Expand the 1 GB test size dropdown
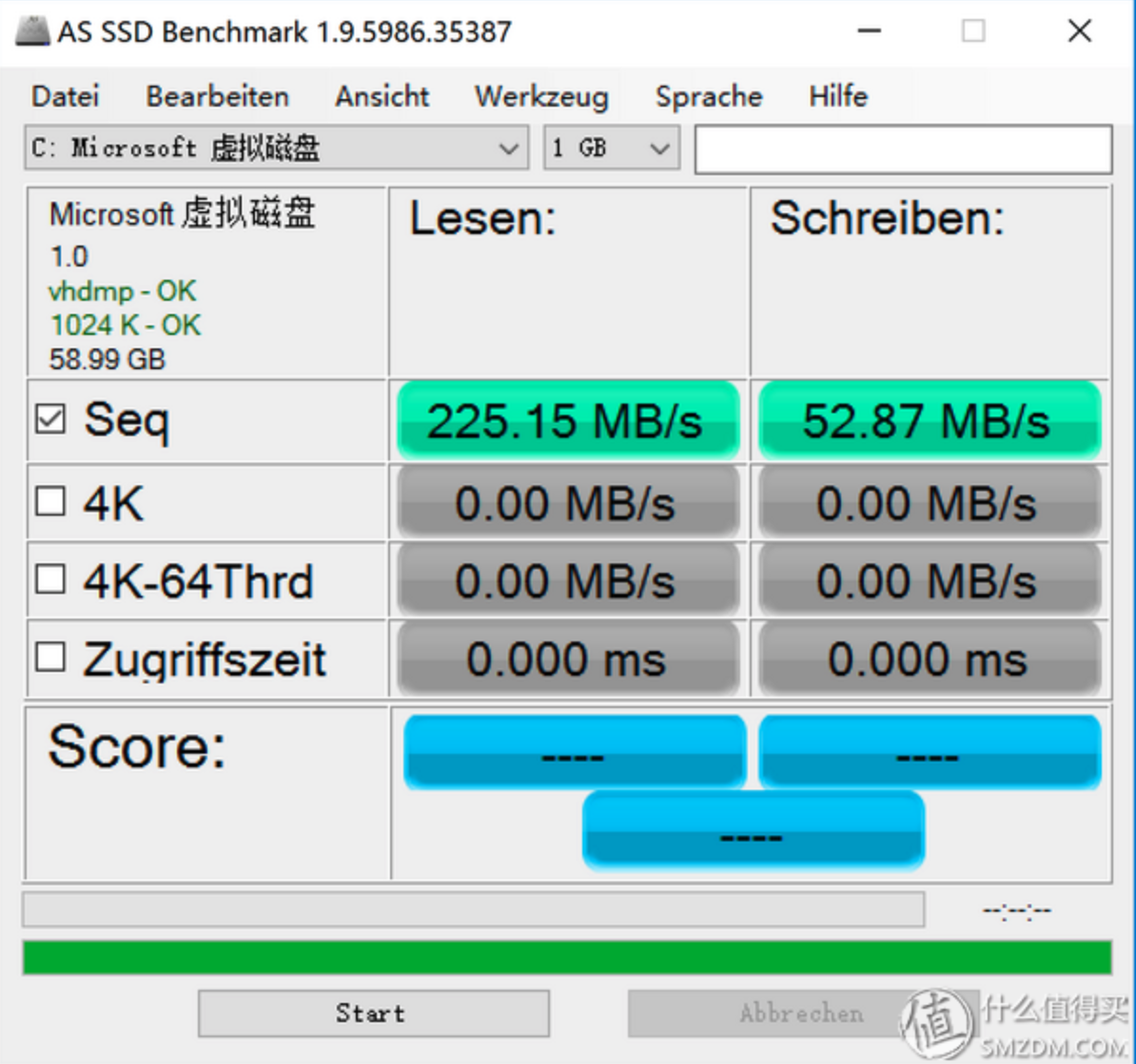 click(612, 148)
